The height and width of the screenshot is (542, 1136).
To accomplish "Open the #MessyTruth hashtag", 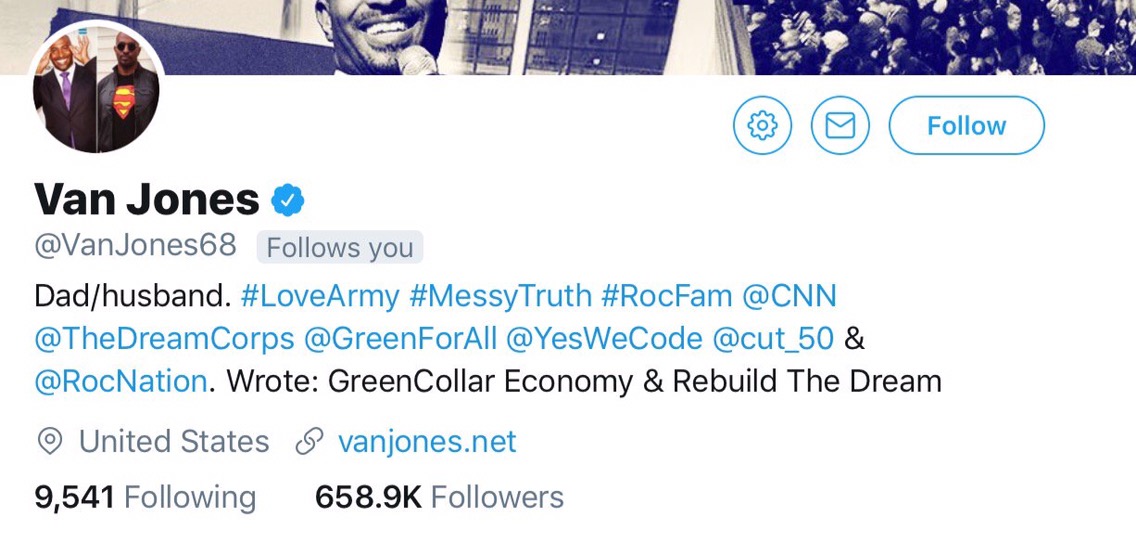I will click(499, 296).
